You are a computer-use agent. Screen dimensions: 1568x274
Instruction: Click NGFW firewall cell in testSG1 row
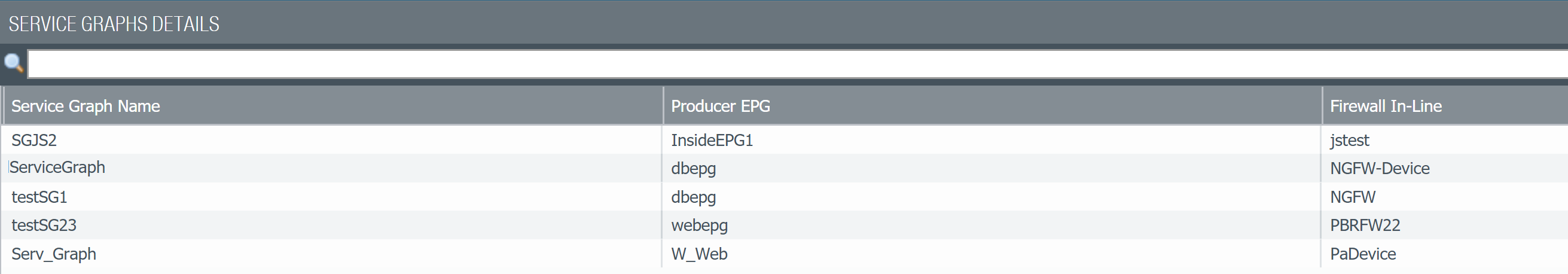pyautogui.click(x=1353, y=197)
